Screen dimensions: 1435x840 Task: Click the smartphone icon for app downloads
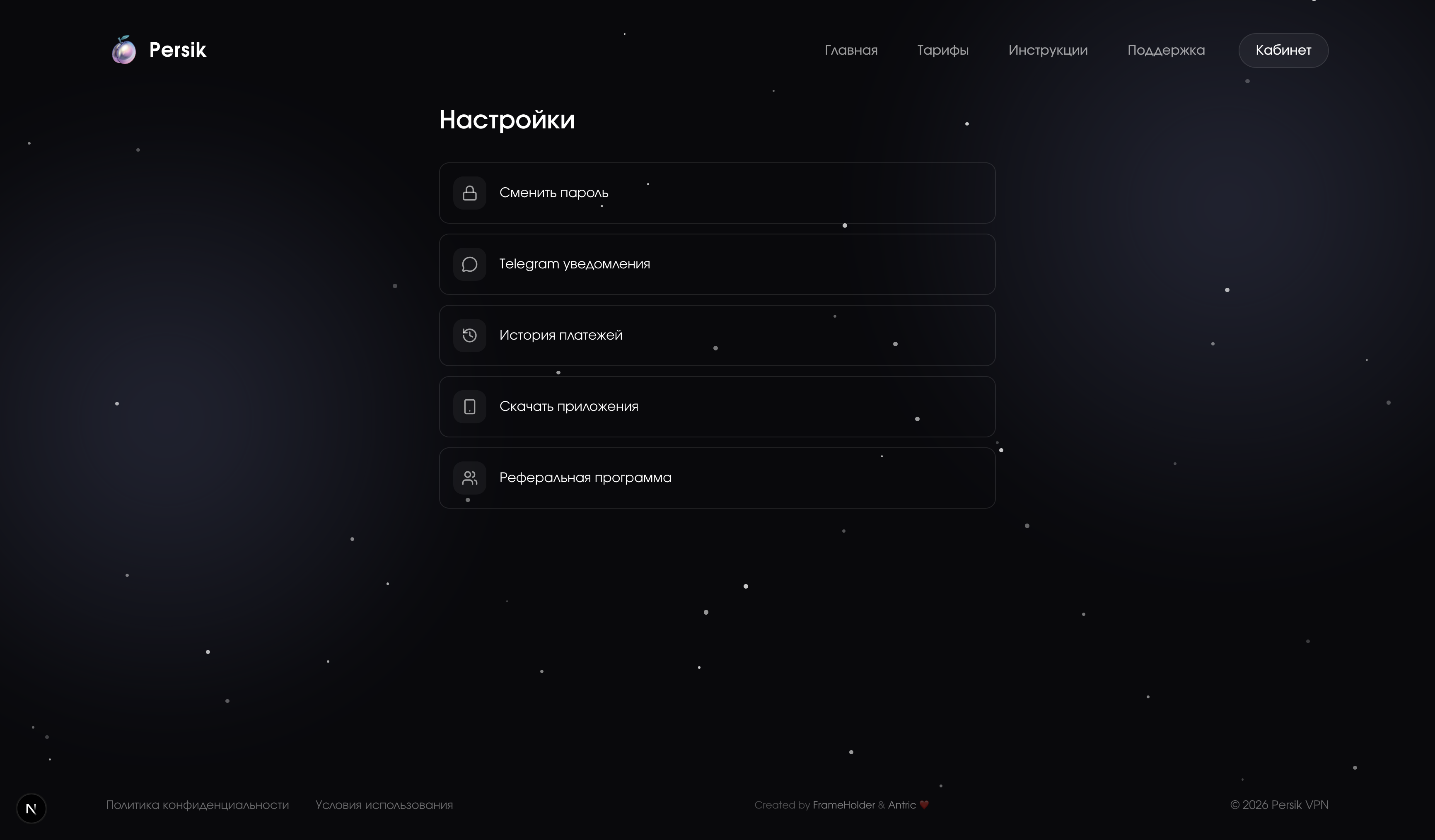pyautogui.click(x=469, y=407)
